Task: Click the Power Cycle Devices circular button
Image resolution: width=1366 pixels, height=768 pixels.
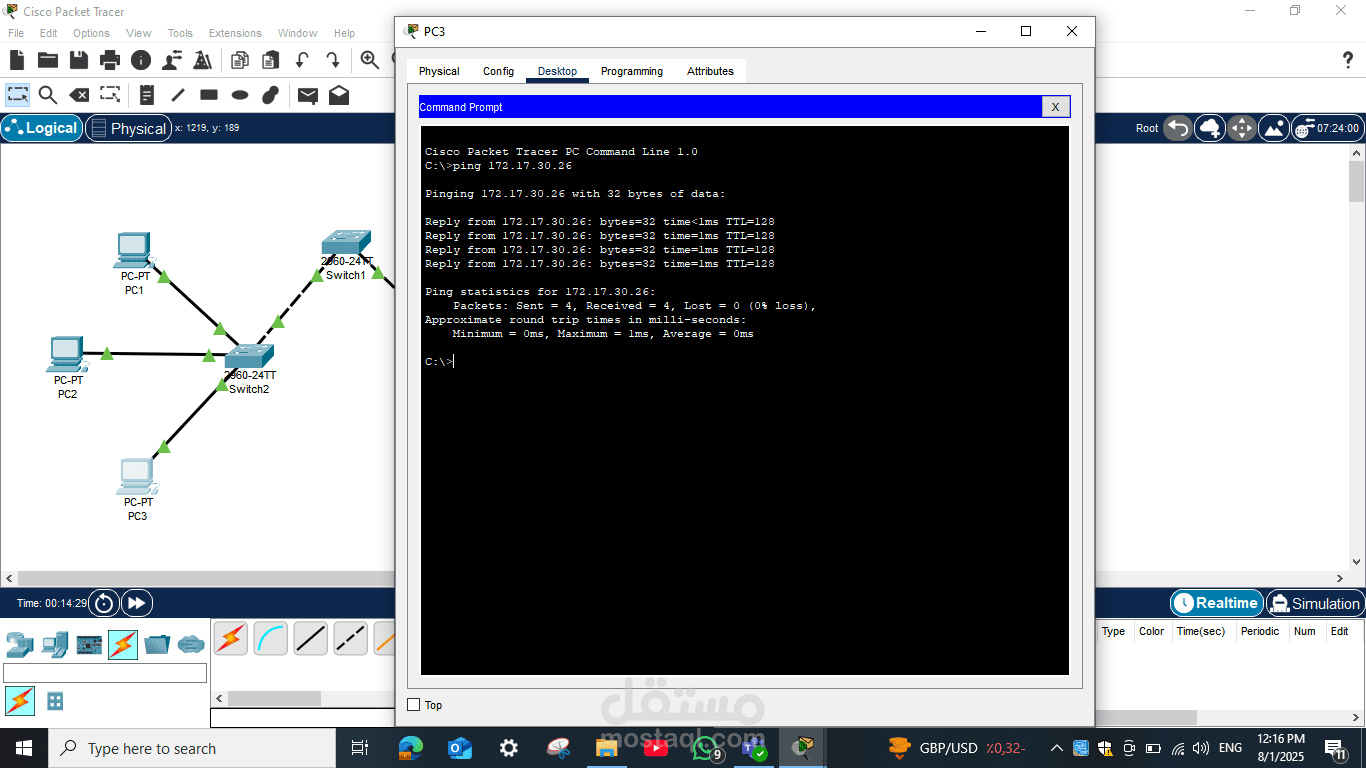Action: [103, 603]
